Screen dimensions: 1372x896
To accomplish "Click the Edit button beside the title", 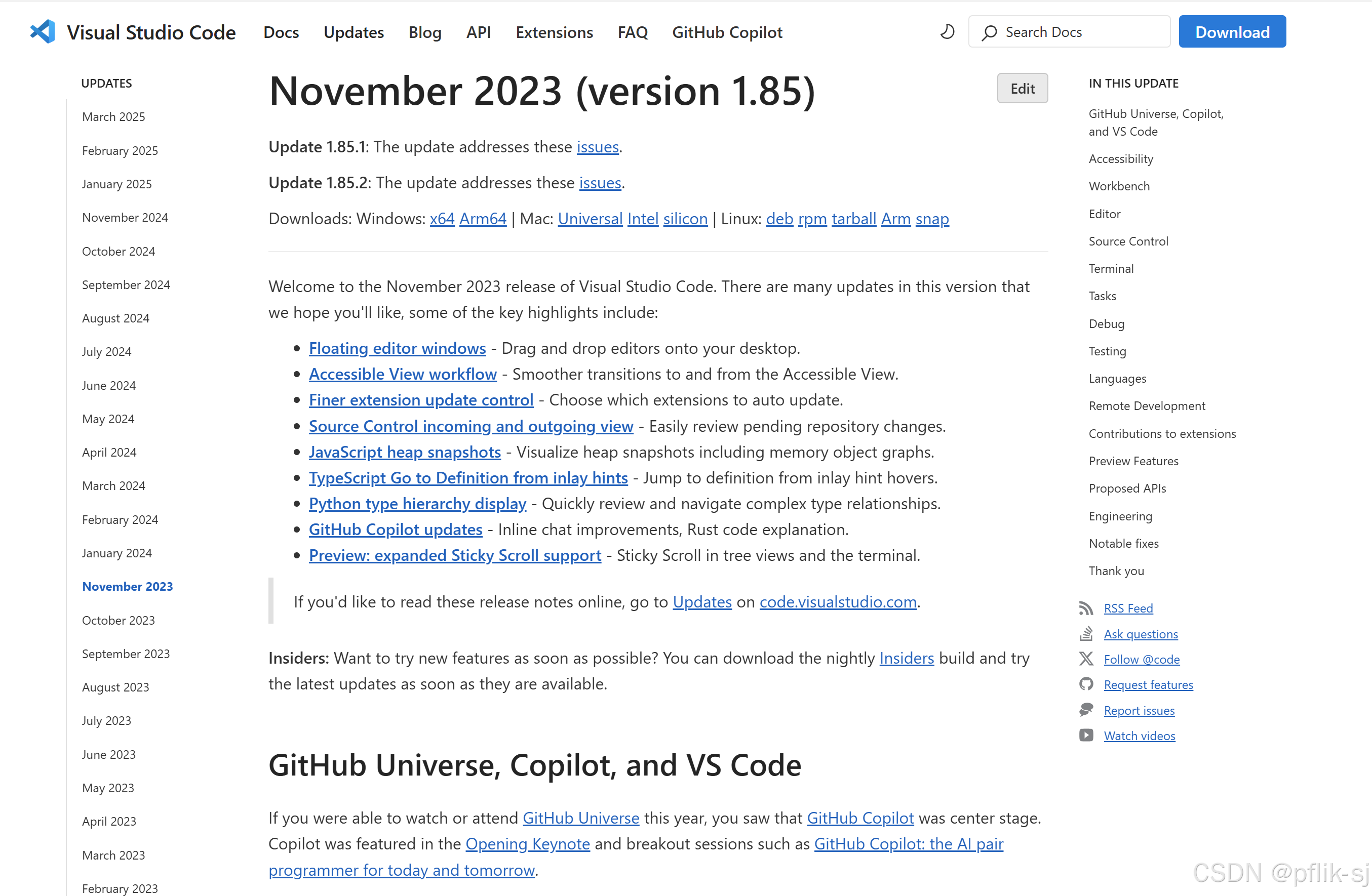I will 1022,88.
